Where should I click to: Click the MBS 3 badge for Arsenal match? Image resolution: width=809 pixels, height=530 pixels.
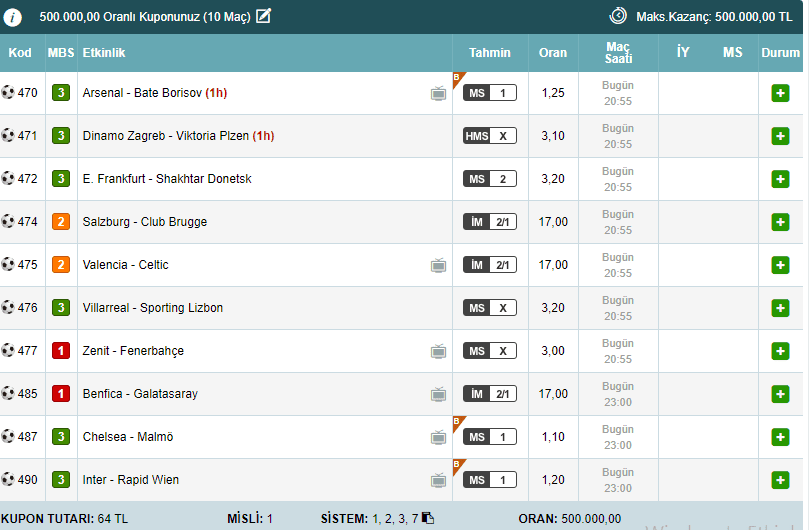[61, 93]
